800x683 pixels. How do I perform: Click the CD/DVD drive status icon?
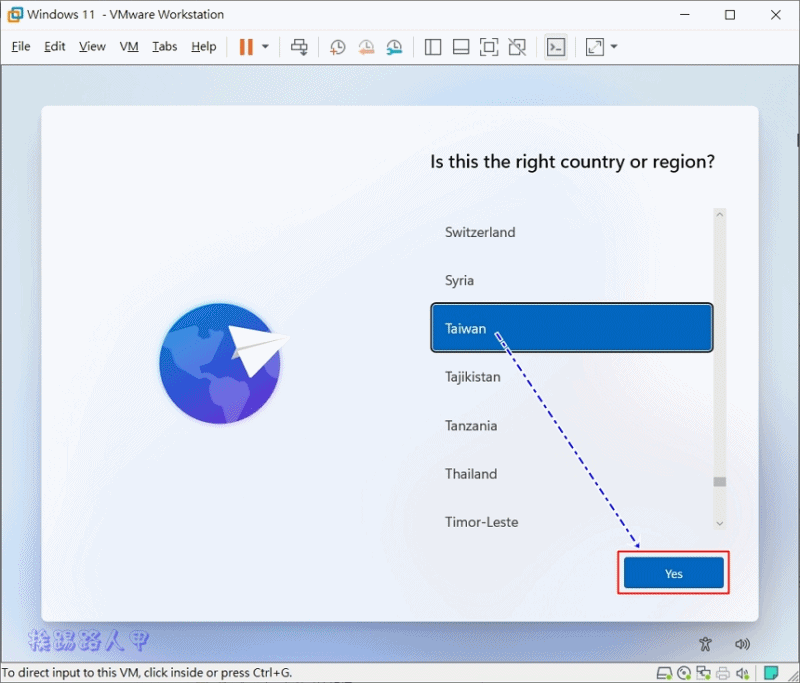(683, 673)
